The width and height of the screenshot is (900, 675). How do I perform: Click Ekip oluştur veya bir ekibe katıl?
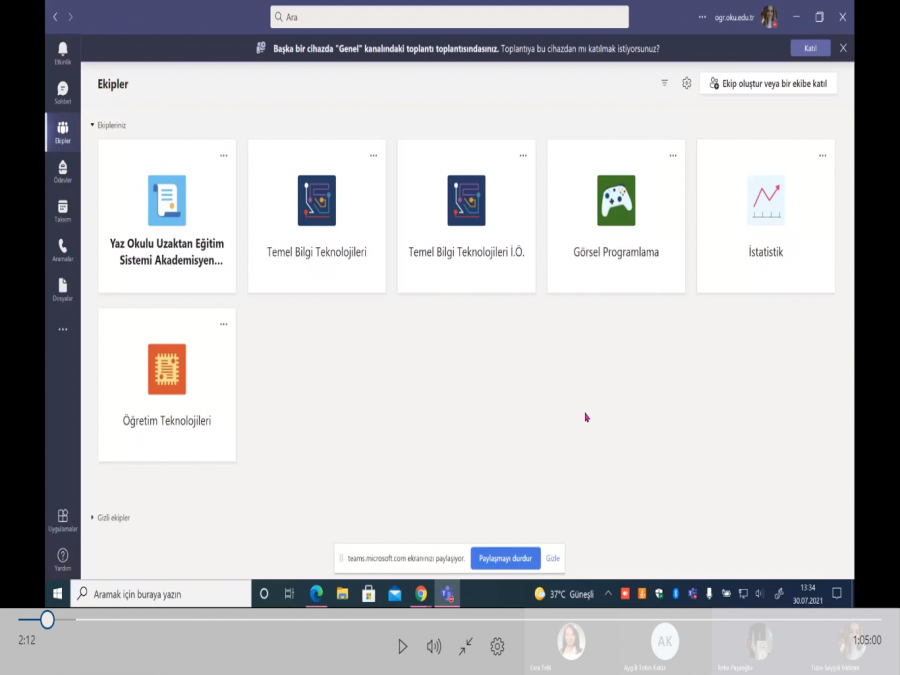pos(768,84)
